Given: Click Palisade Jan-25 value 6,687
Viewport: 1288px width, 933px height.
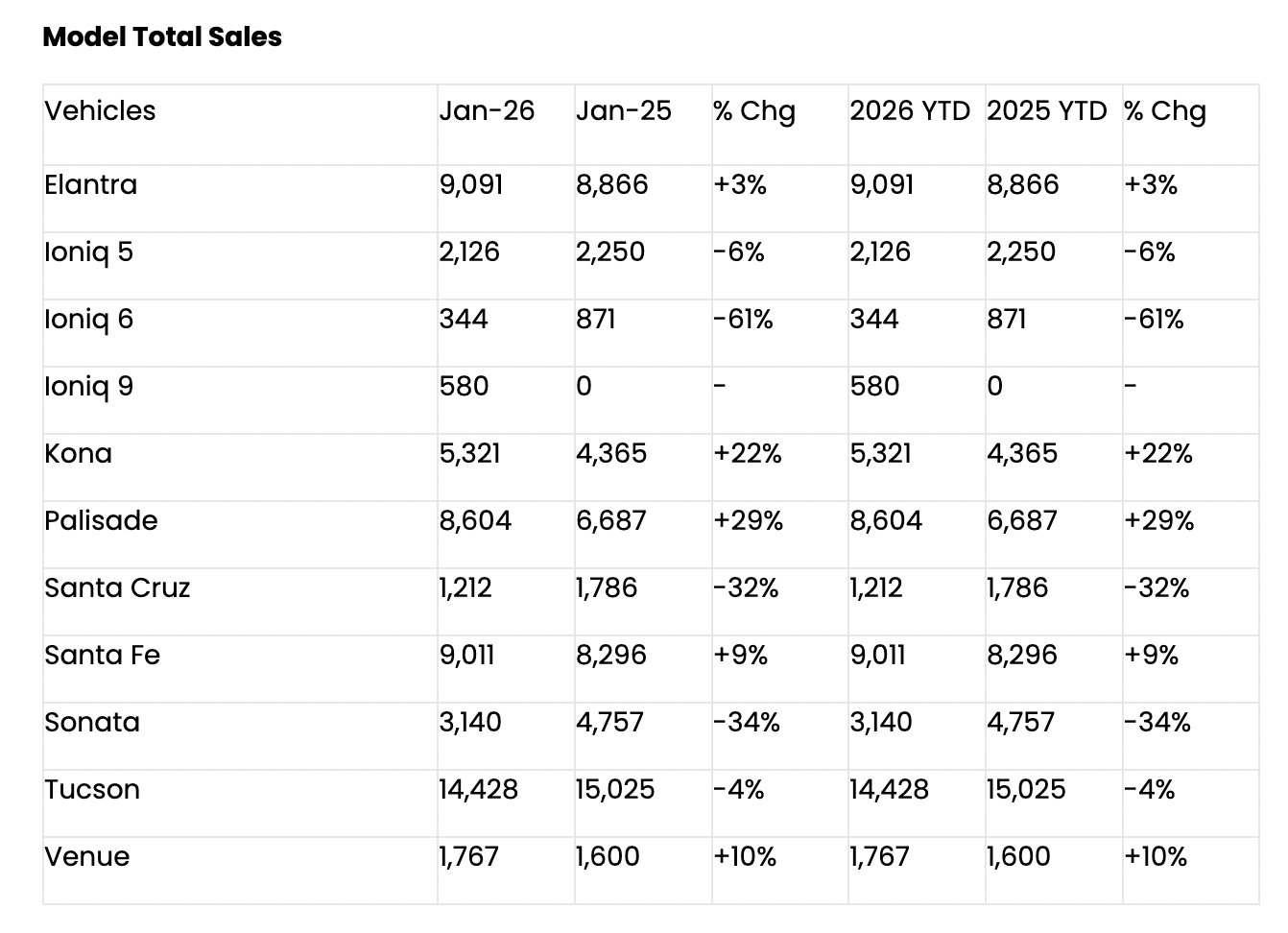Looking at the screenshot, I should point(610,521).
